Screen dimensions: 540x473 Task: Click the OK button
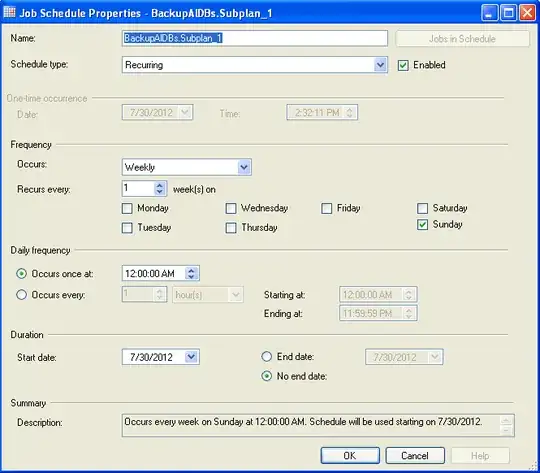click(x=350, y=456)
